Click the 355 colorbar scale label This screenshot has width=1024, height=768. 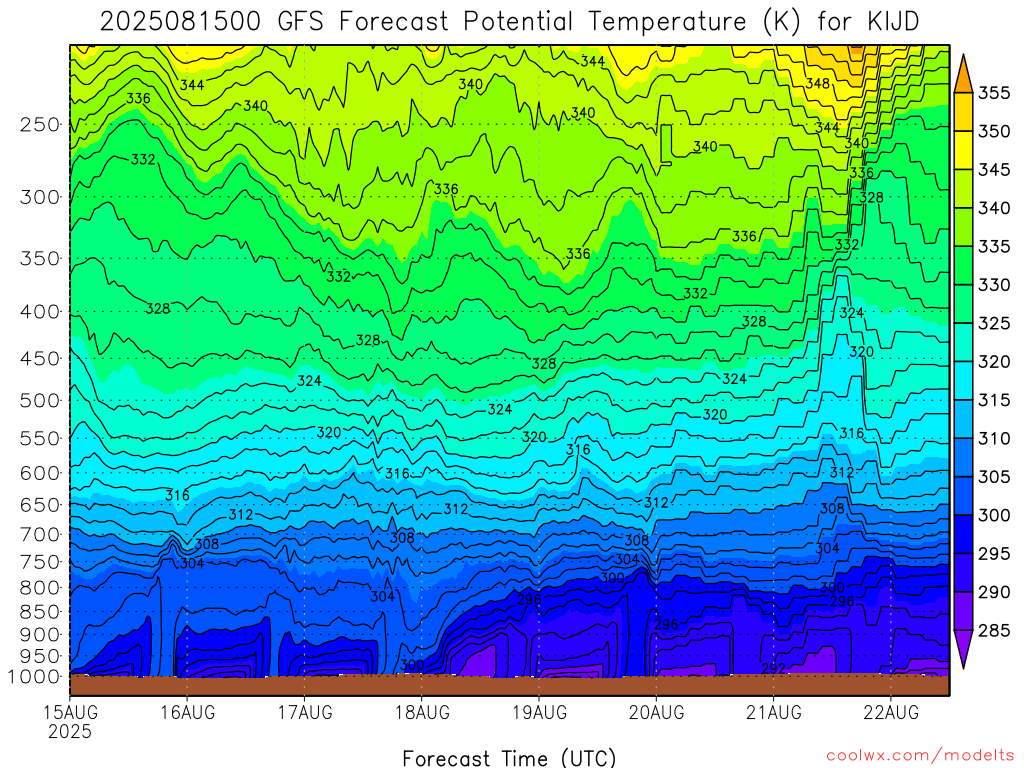994,93
